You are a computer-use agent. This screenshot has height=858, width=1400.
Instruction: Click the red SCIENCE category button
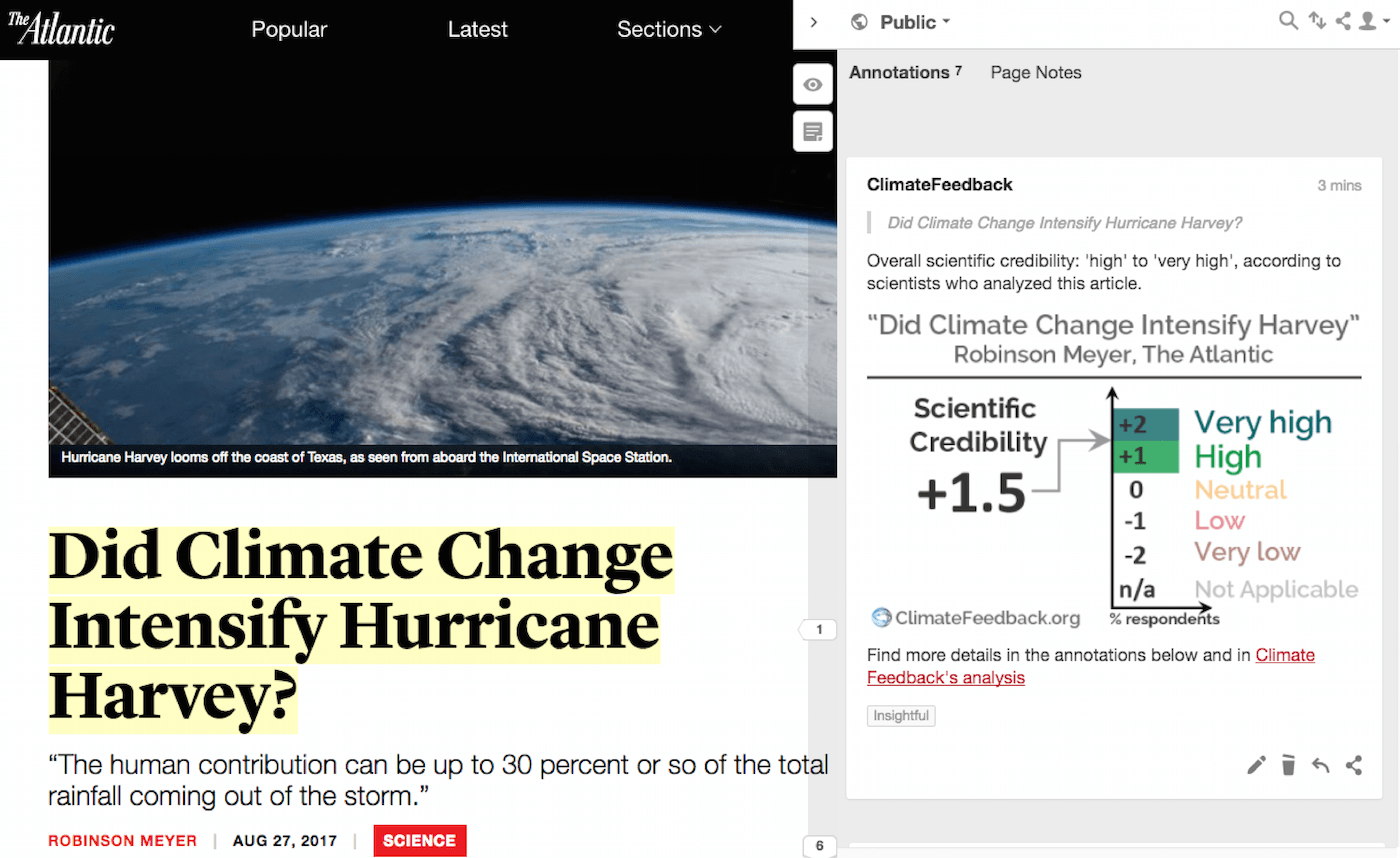click(420, 840)
